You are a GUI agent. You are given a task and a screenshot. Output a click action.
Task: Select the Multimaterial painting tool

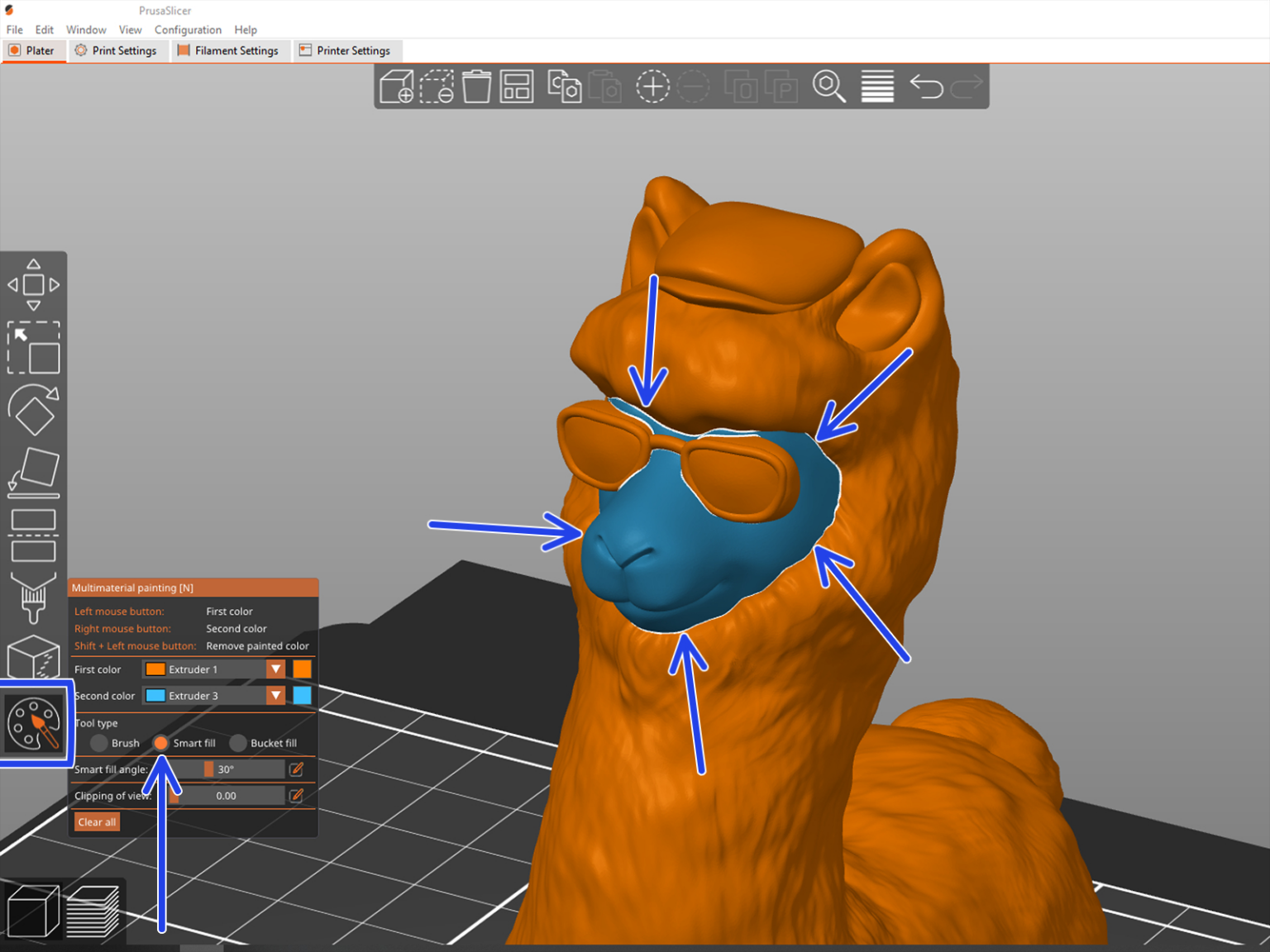coord(35,725)
